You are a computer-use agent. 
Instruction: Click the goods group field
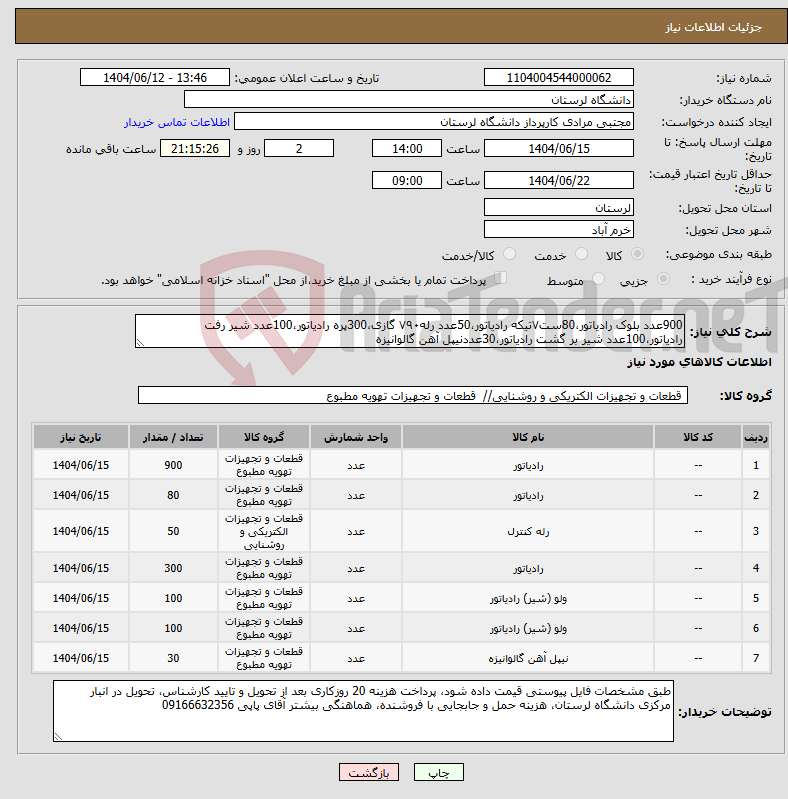click(x=413, y=395)
